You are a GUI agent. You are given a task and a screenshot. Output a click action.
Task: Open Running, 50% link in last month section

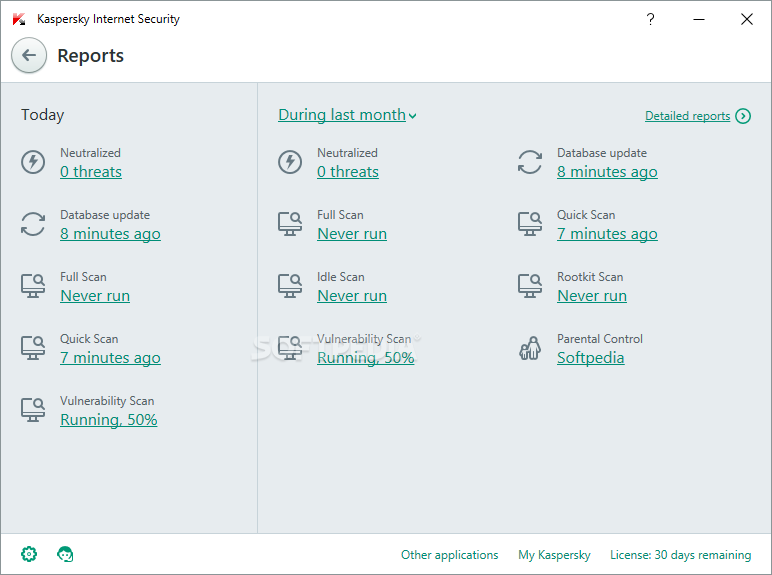coord(366,358)
